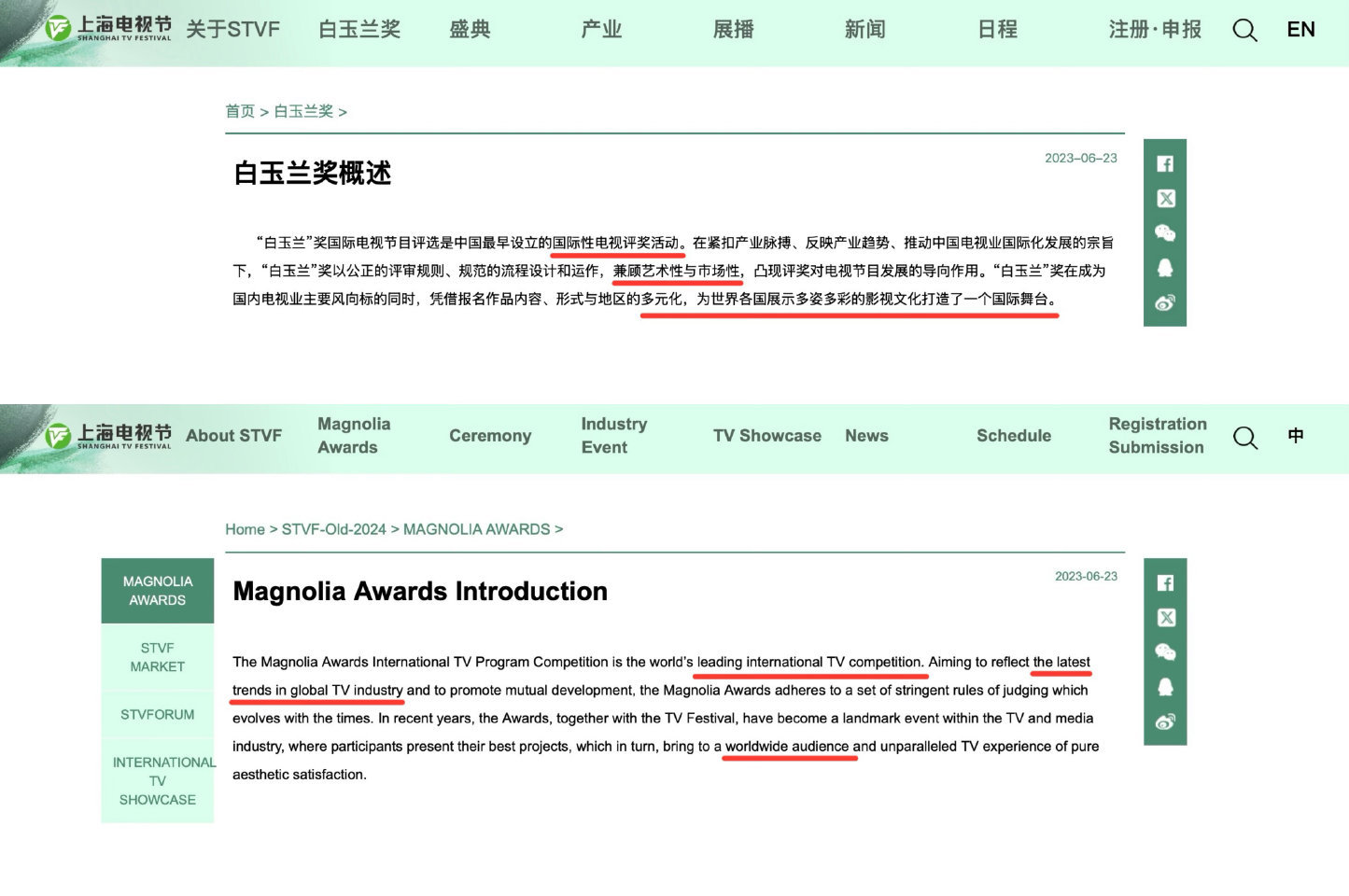Click the STVF-Old-2024 breadcrumb link
The width and height of the screenshot is (1349, 896).
tap(333, 529)
